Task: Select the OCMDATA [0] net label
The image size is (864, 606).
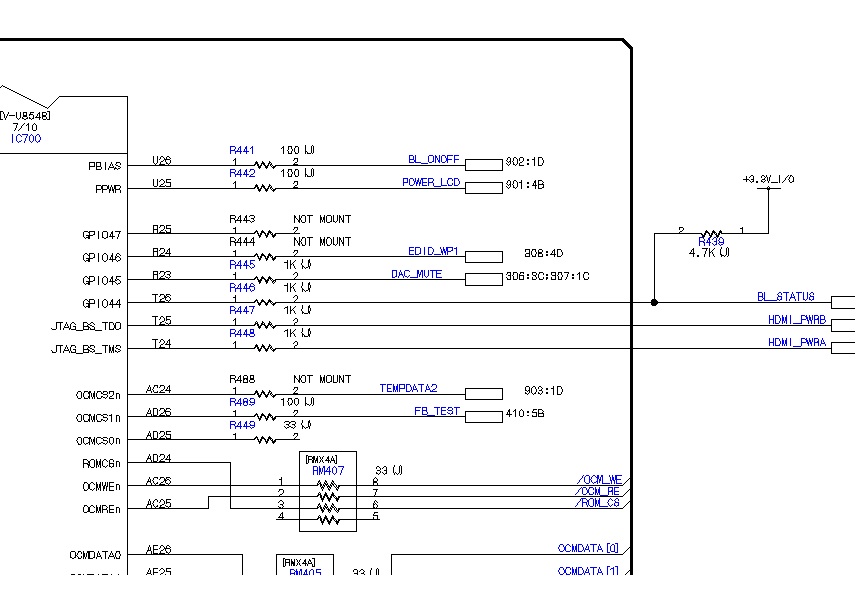Action: pos(588,548)
